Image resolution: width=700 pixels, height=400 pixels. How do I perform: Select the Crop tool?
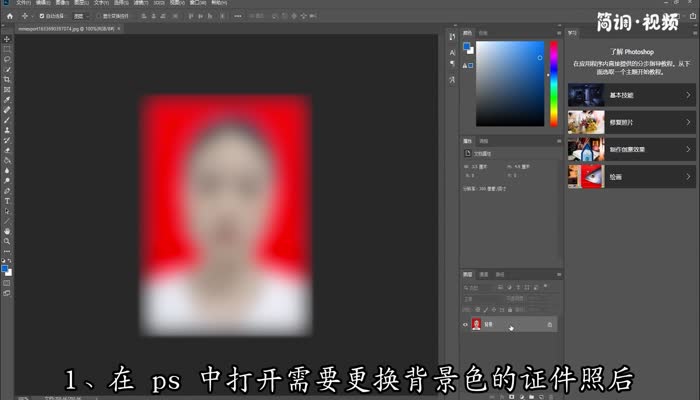tap(7, 79)
